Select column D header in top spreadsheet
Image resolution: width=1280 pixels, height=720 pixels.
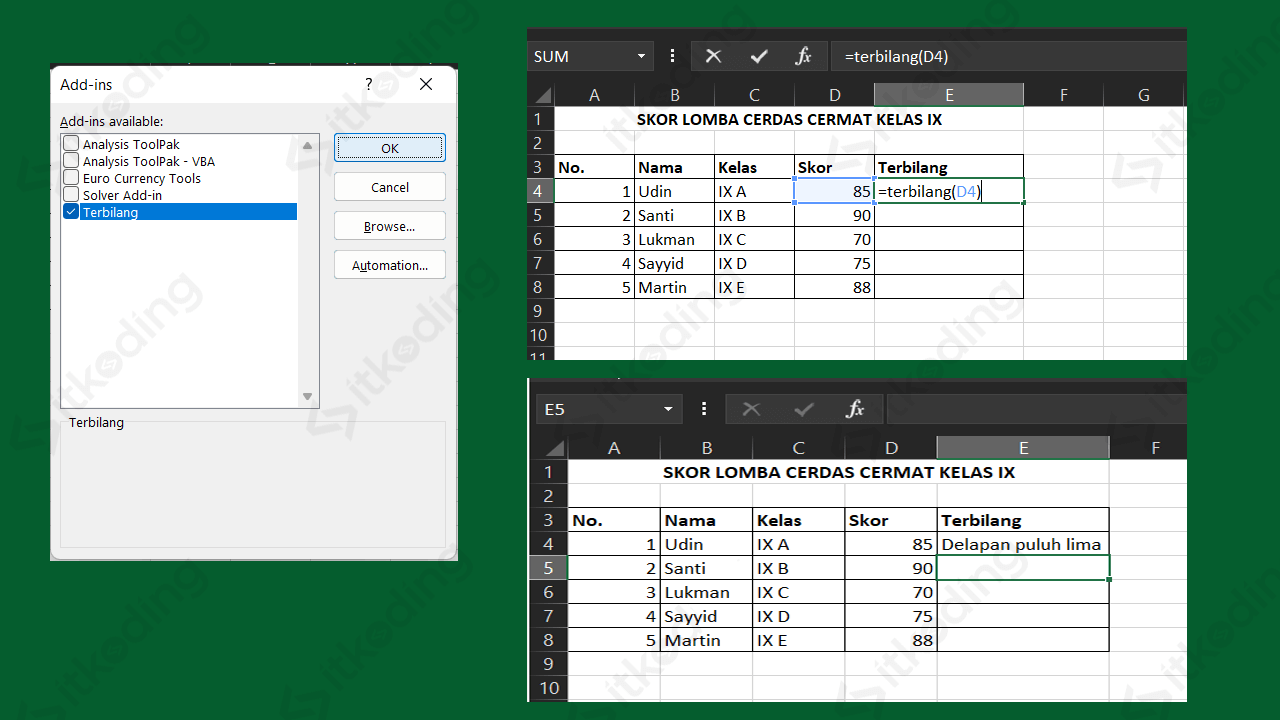coord(835,96)
